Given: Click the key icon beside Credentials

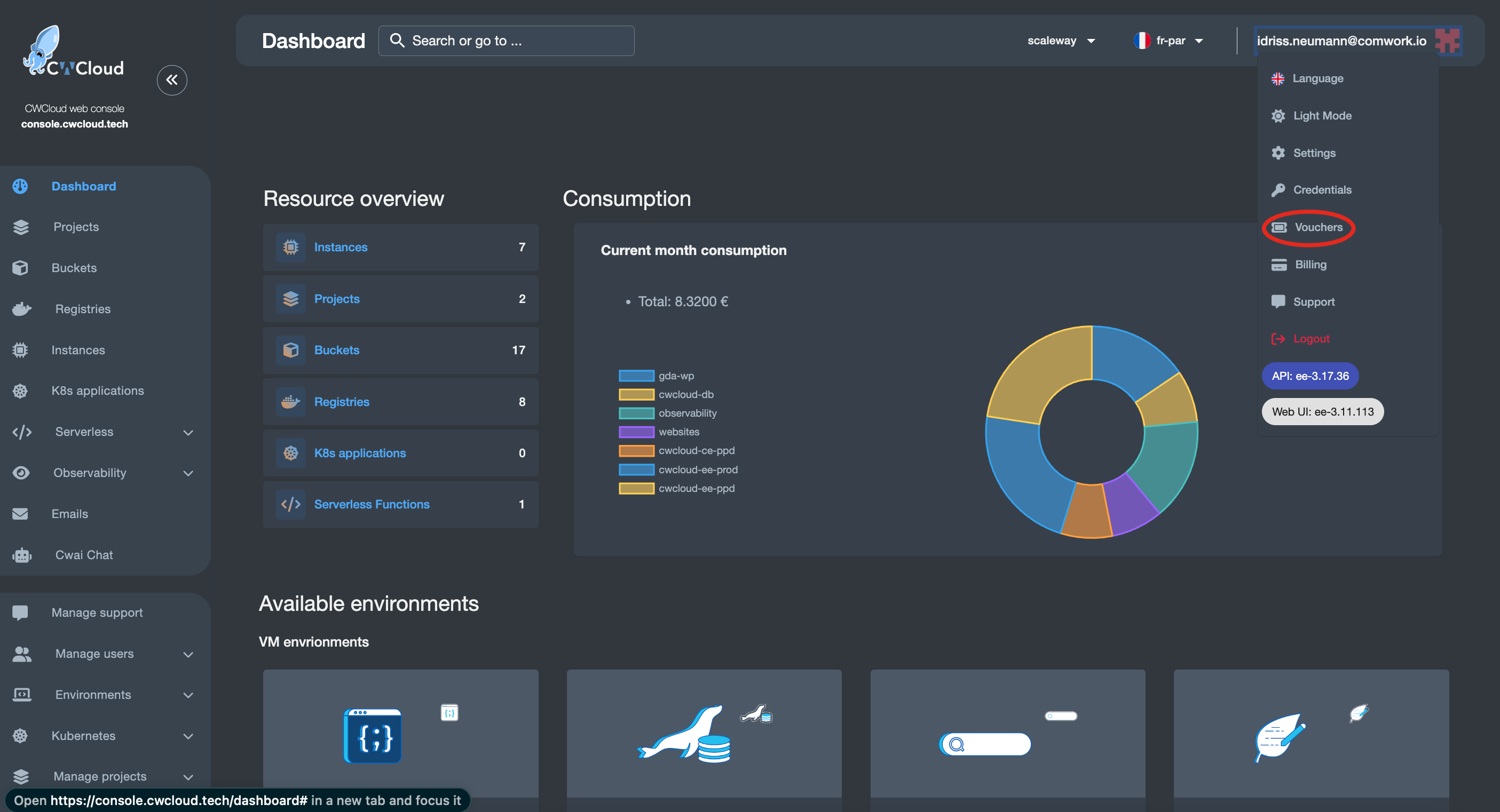Looking at the screenshot, I should point(1278,190).
